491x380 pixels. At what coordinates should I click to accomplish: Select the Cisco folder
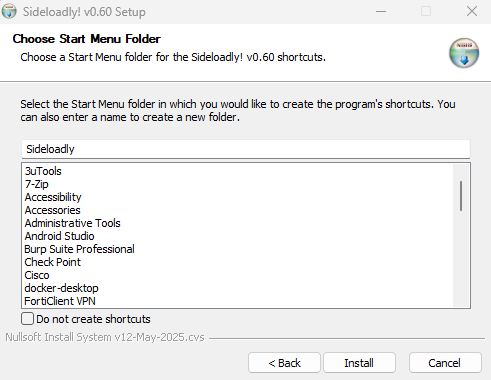[x=37, y=275]
